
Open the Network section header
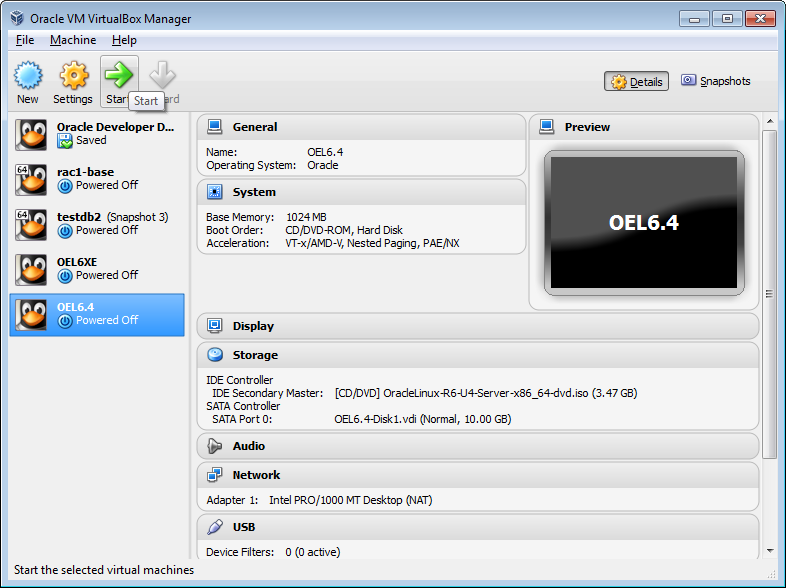(x=478, y=475)
